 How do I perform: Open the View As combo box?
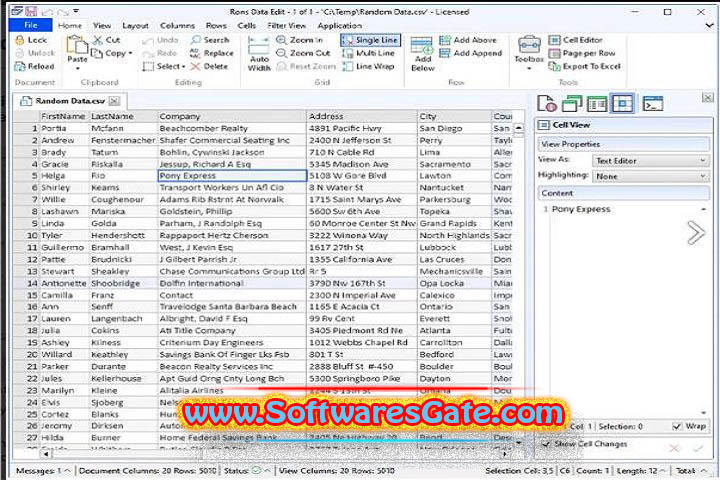[x=650, y=161]
